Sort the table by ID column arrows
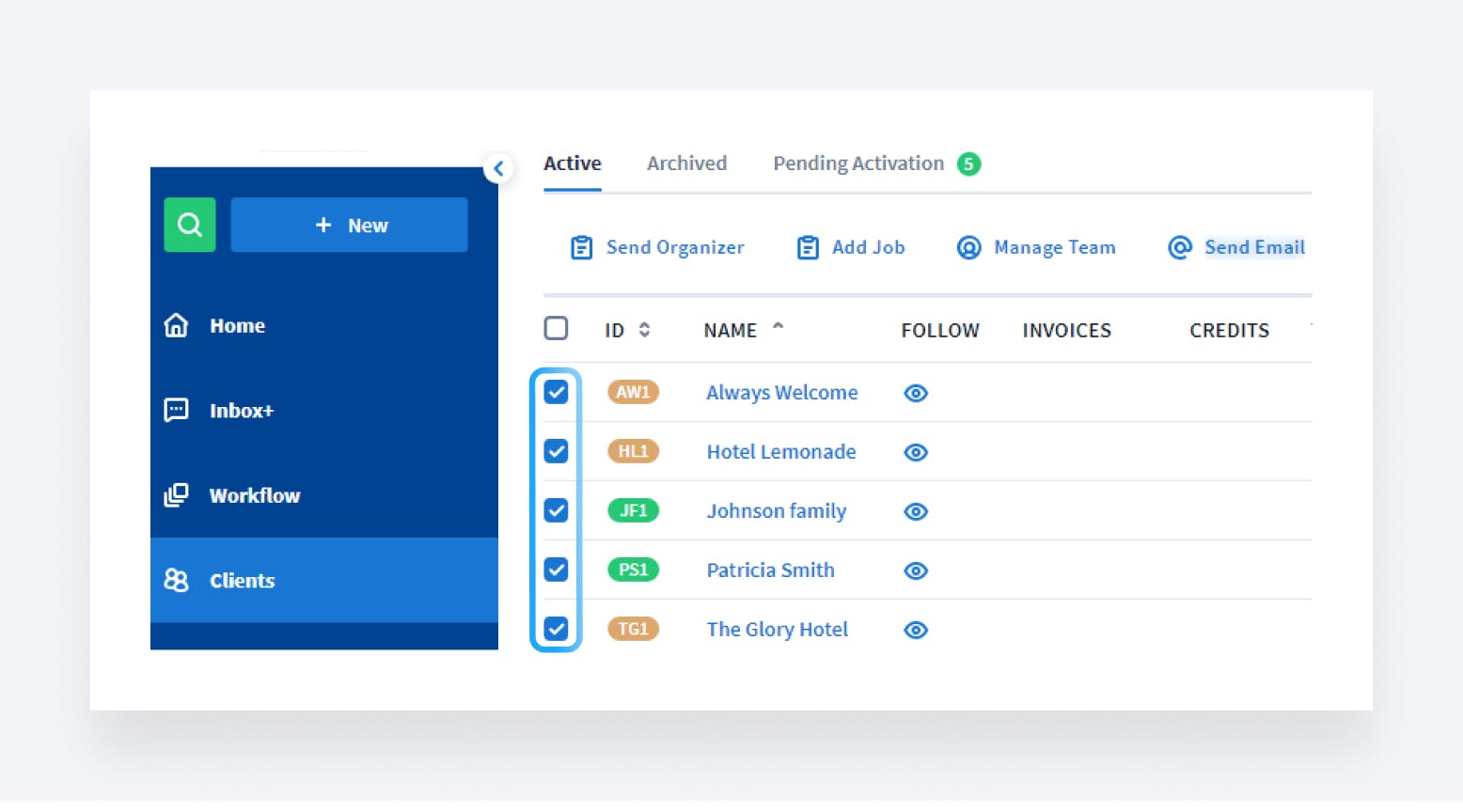The width and height of the screenshot is (1463, 812). 644,330
